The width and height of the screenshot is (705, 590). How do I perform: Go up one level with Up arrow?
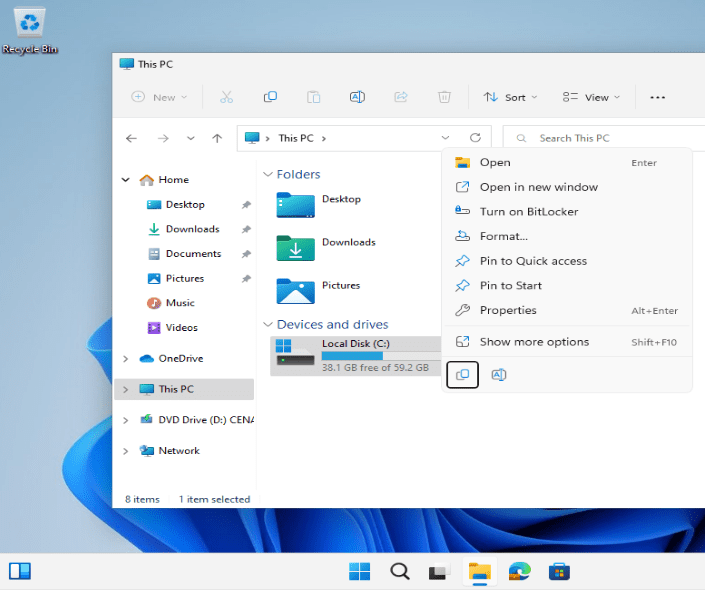217,138
